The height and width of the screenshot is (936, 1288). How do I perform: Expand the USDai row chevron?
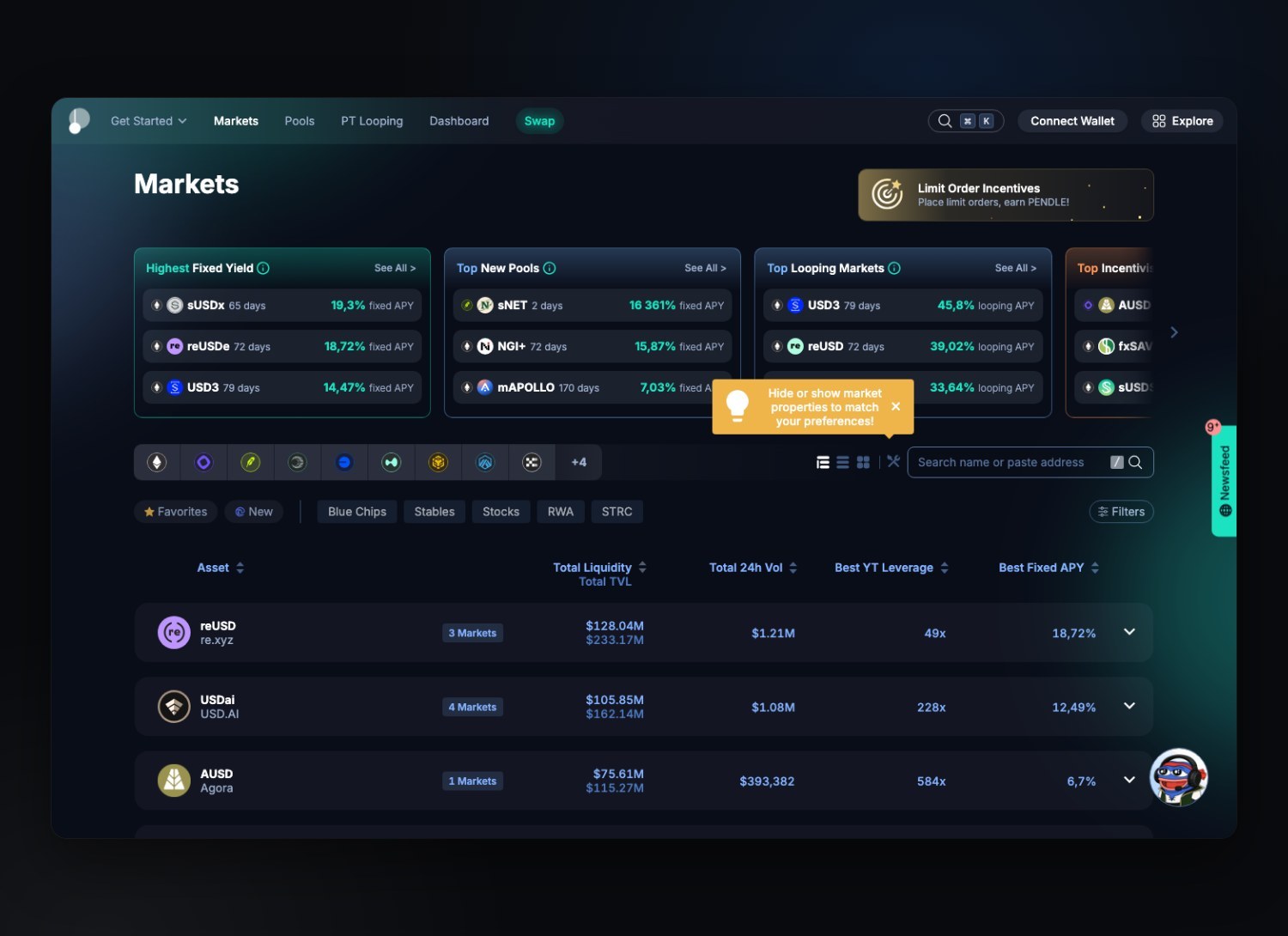[x=1129, y=706]
